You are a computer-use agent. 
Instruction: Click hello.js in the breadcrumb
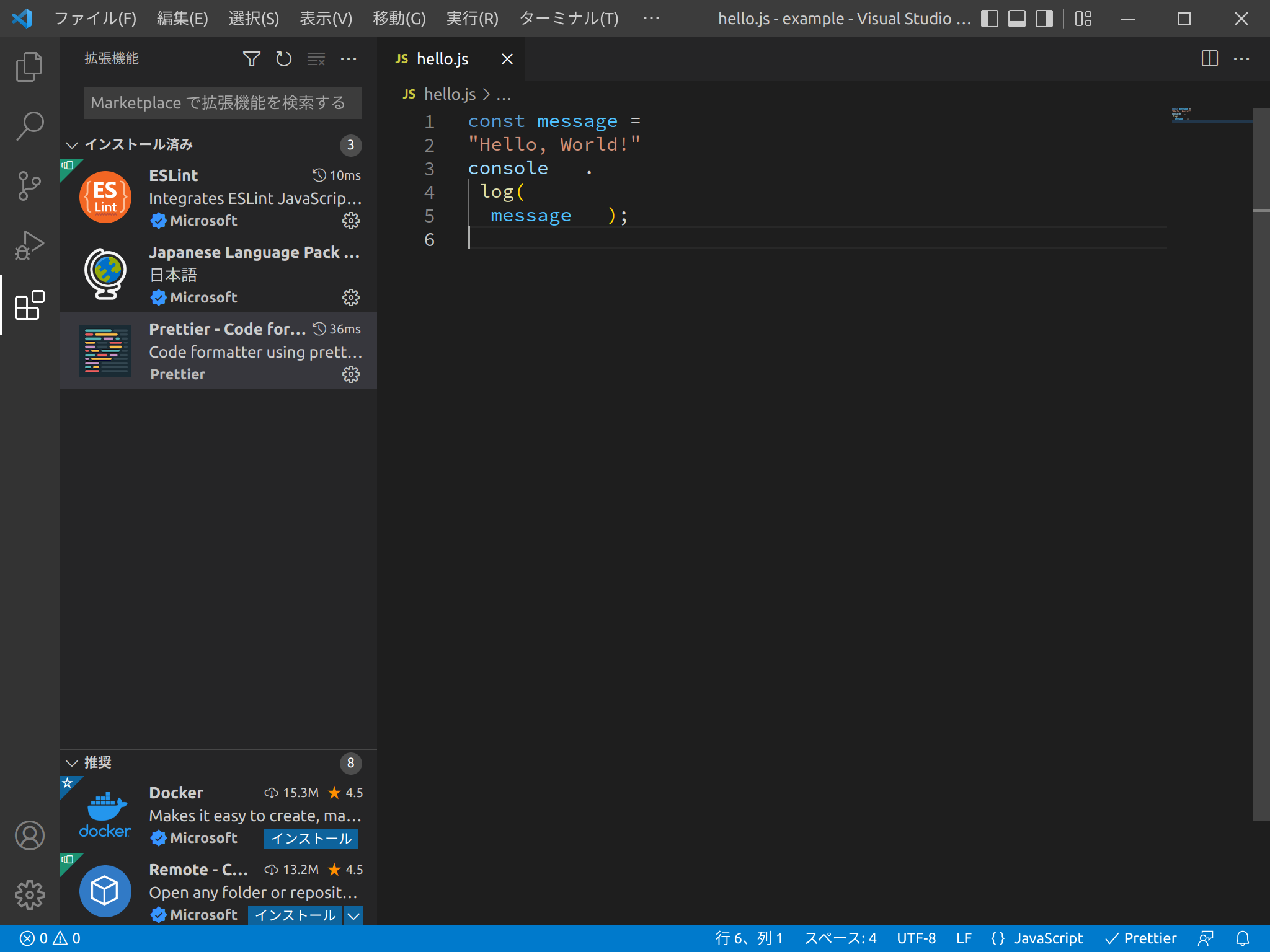coord(450,95)
